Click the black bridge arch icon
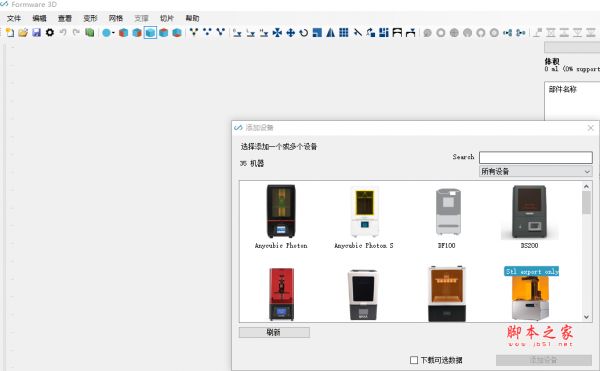Screen dimensions: 600x371 397,33
